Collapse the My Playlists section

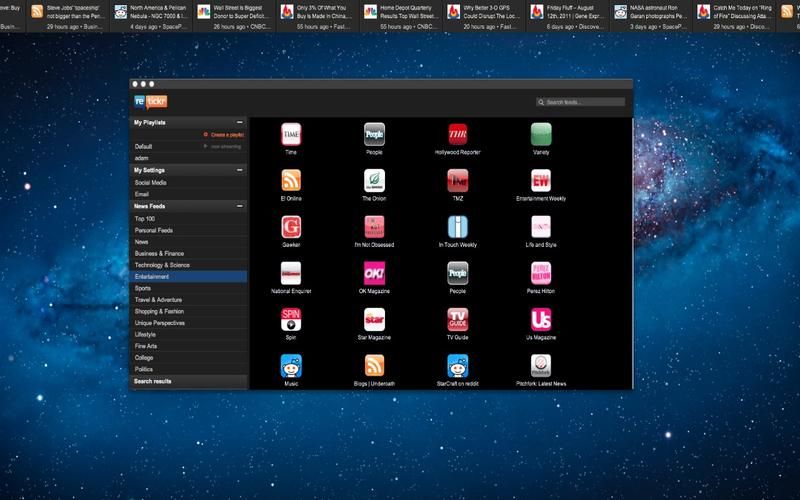[240, 122]
